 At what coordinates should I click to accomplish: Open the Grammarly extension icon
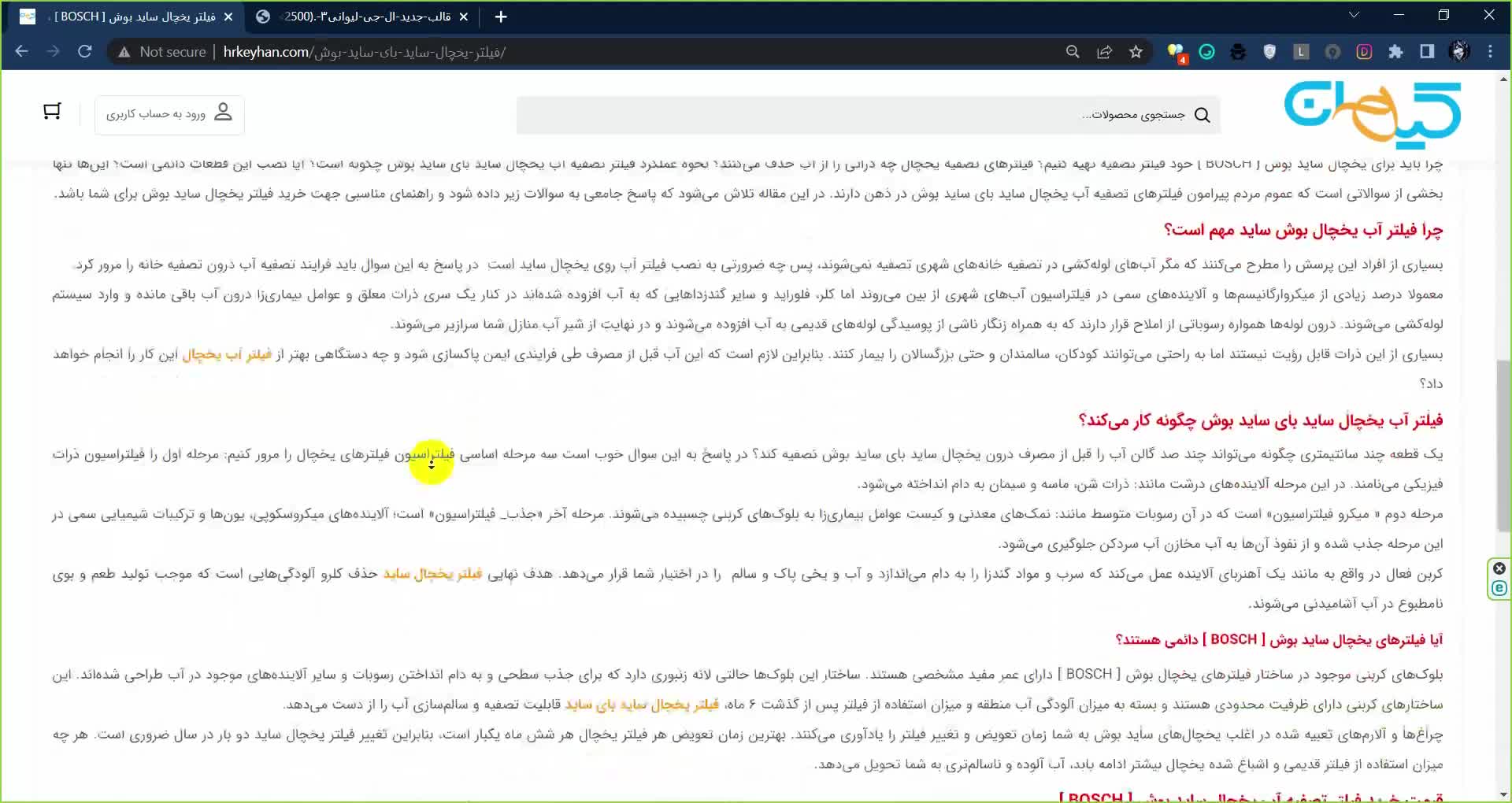pos(1206,52)
